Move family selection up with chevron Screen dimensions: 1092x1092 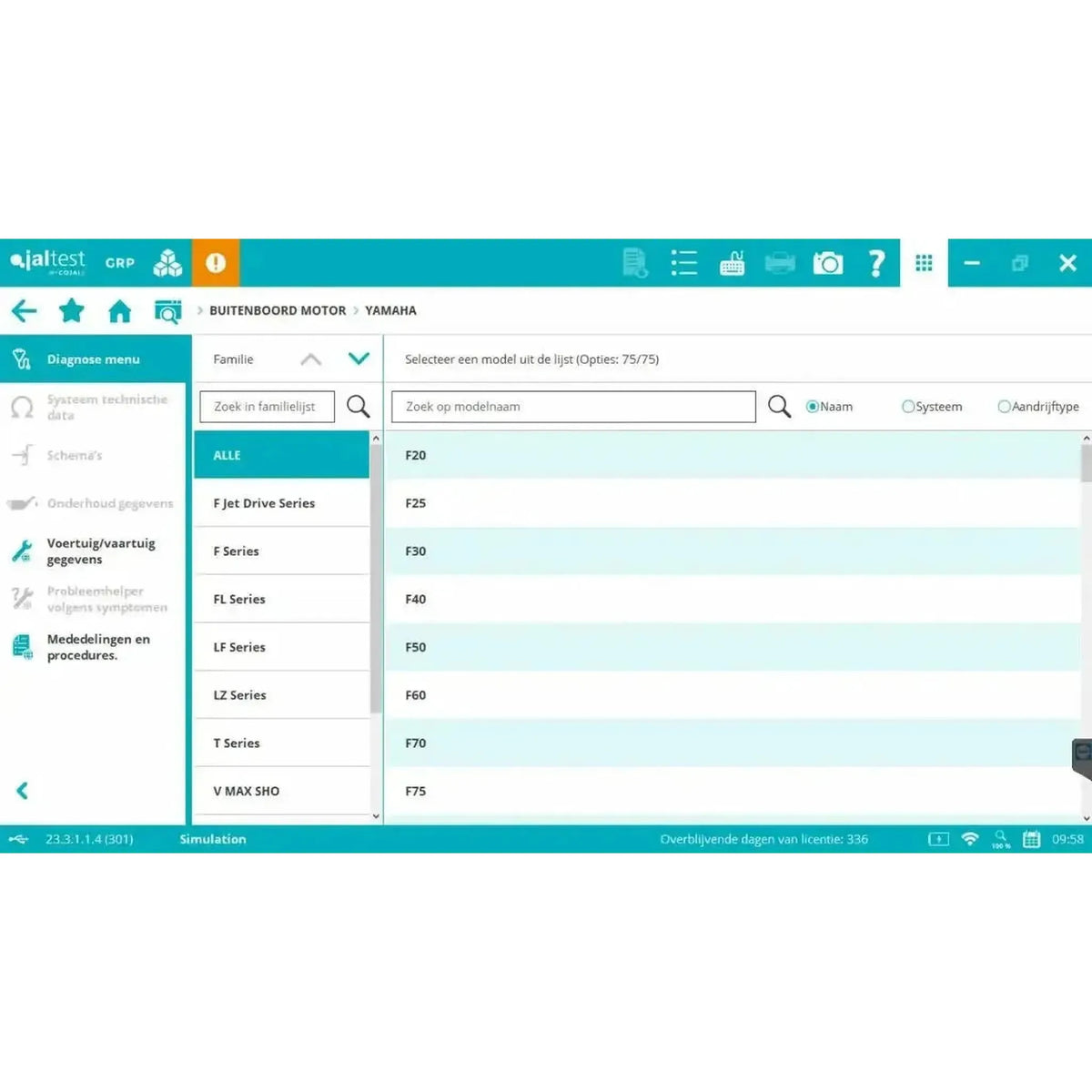[x=311, y=359]
